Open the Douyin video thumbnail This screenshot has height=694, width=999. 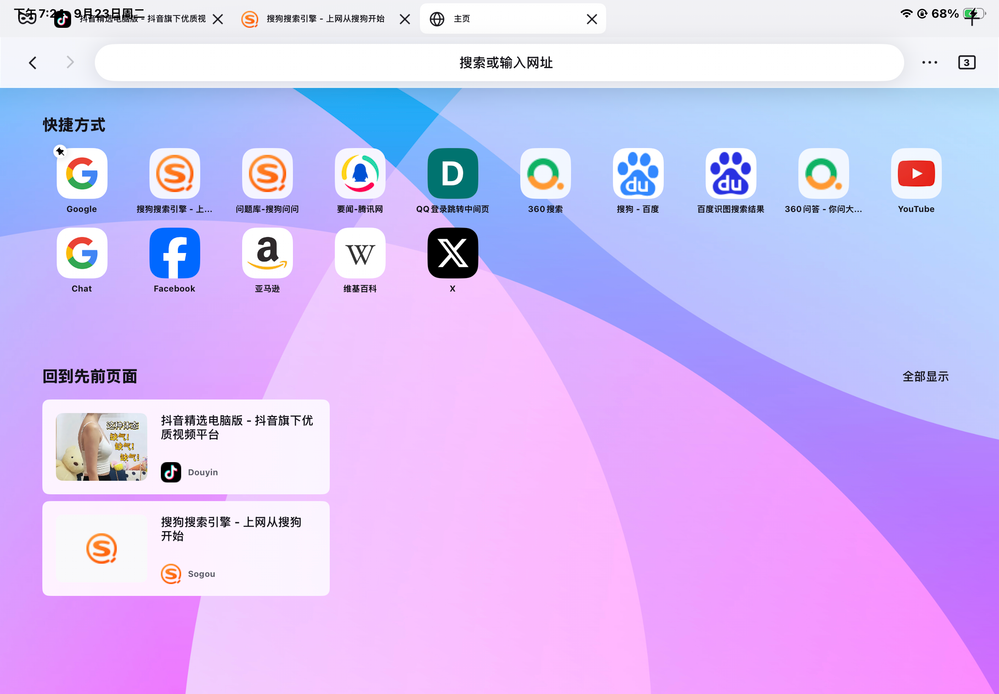tap(101, 447)
